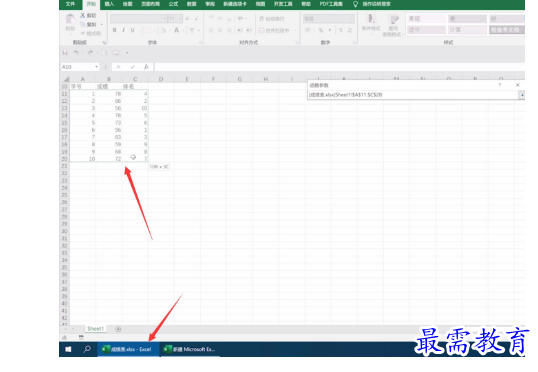Screen dimensions: 538x372
Task: Select the Sheet1 worksheet tab
Action: [95, 329]
